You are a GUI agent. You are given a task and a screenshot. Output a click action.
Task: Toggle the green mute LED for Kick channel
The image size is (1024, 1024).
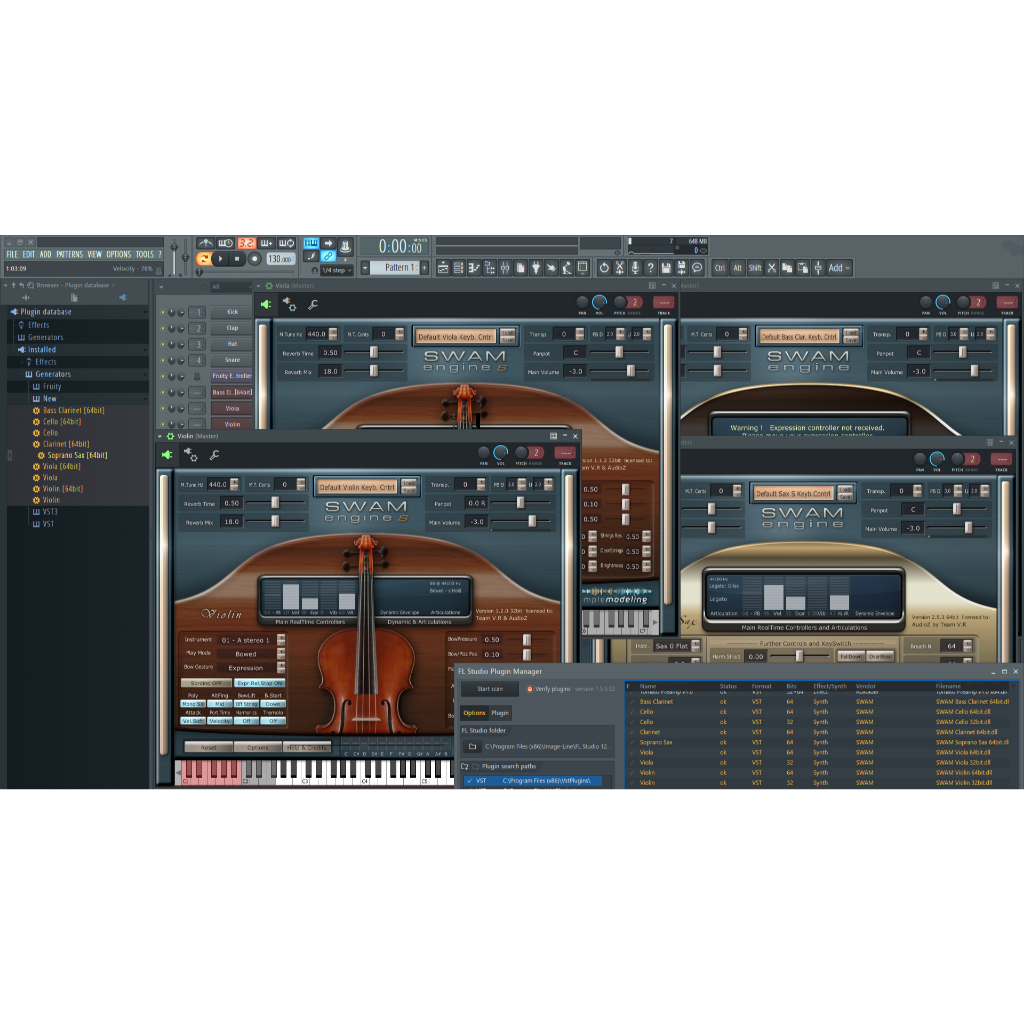[x=163, y=312]
